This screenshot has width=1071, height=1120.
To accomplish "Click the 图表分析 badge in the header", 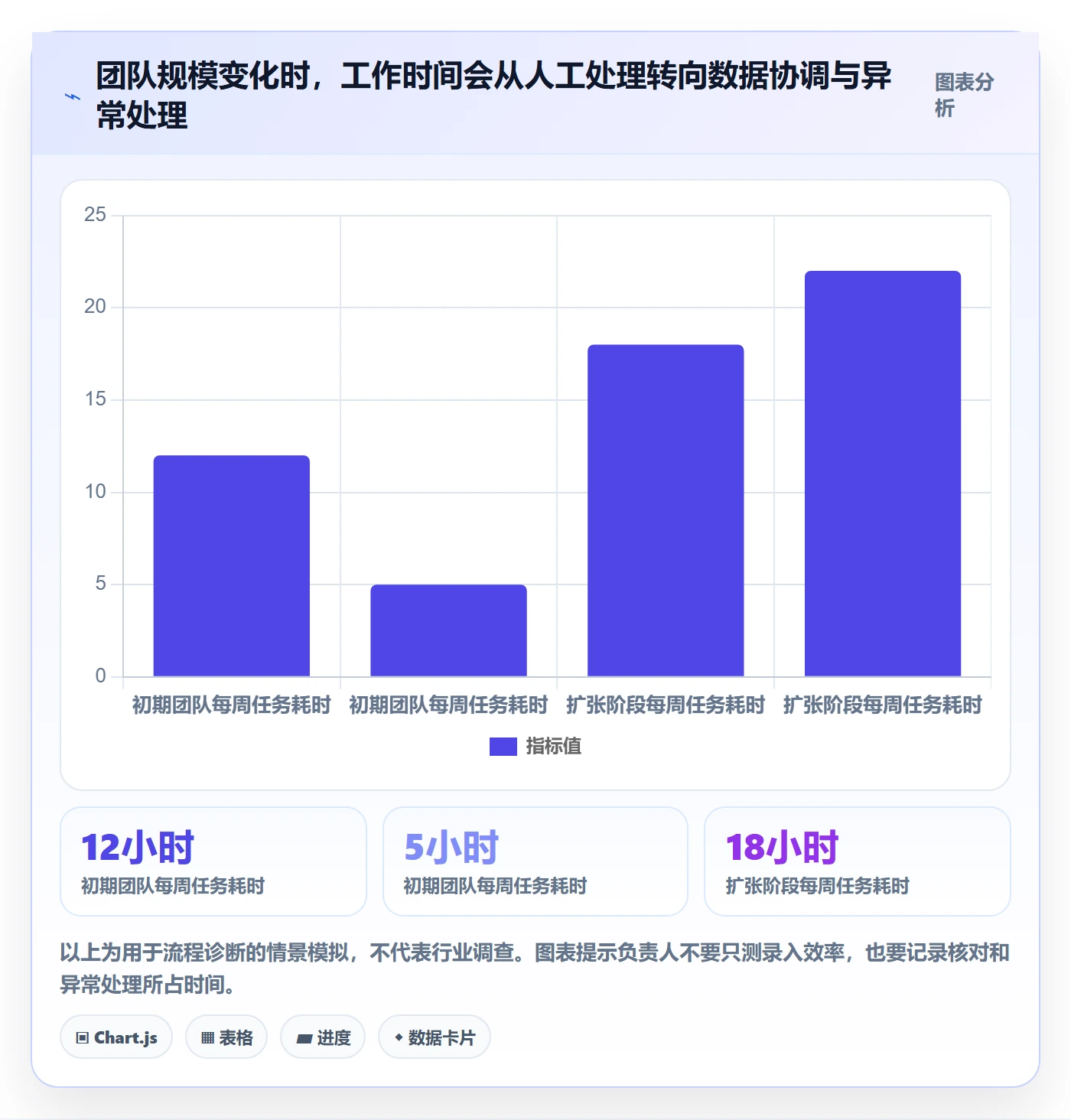I will point(964,95).
